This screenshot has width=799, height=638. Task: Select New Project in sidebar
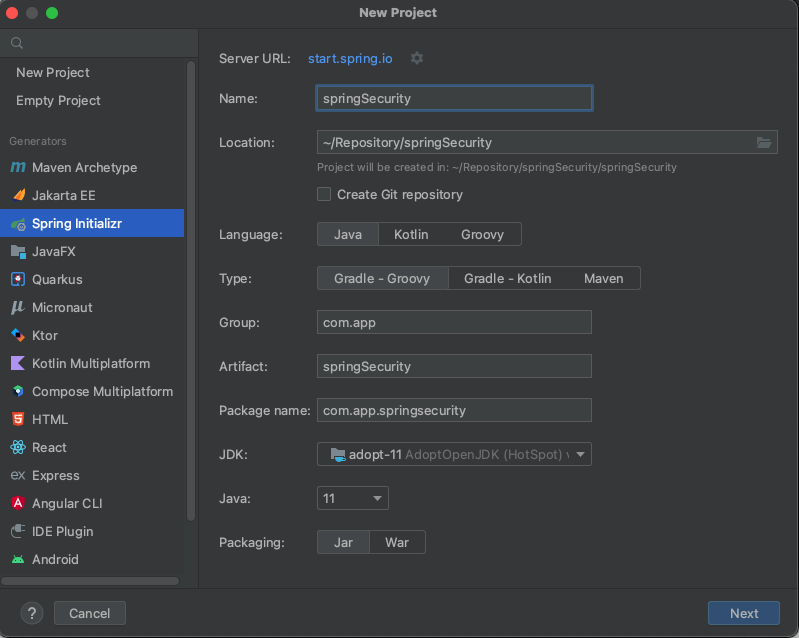[53, 72]
